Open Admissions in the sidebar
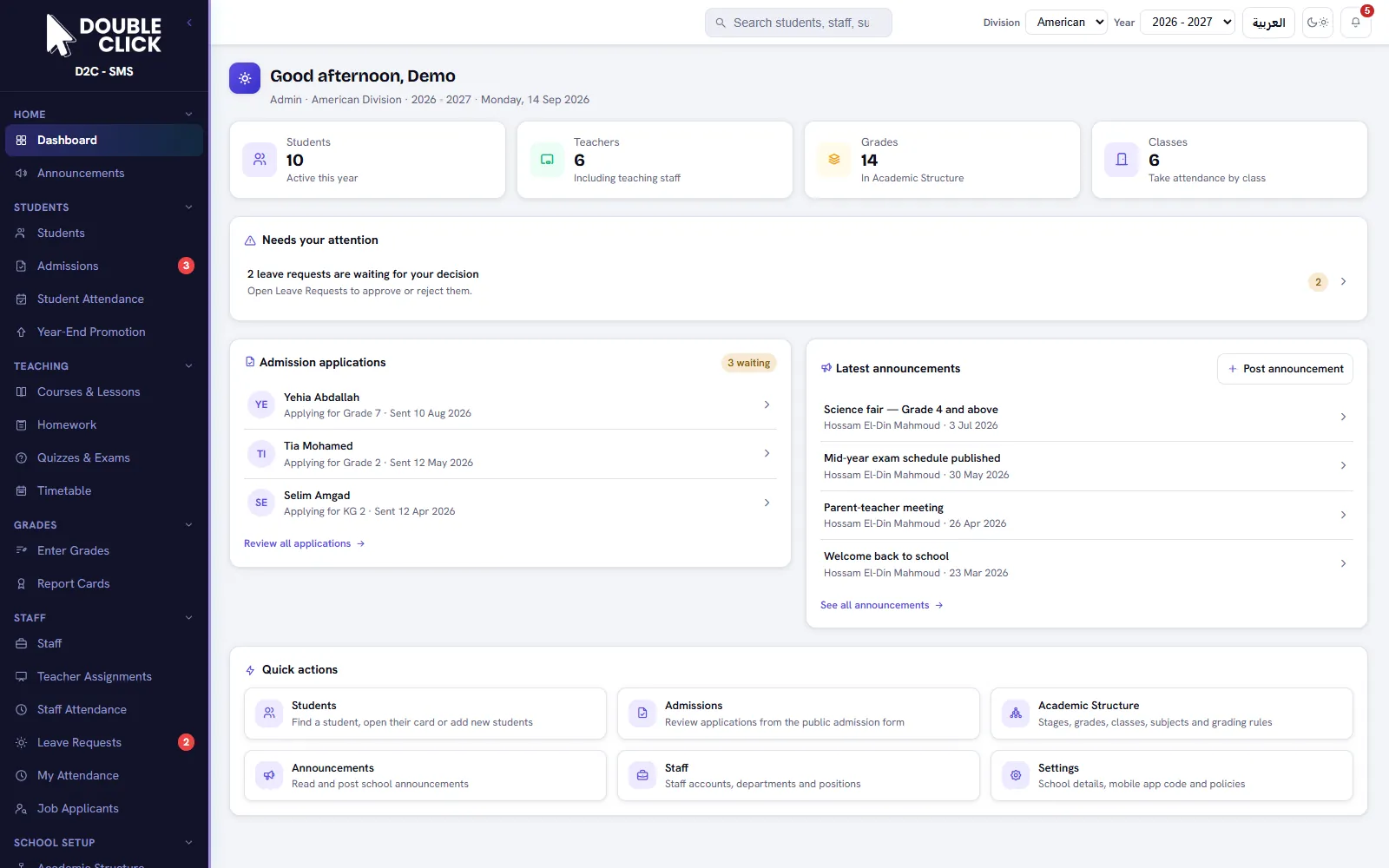The width and height of the screenshot is (1389, 868). coord(104,266)
